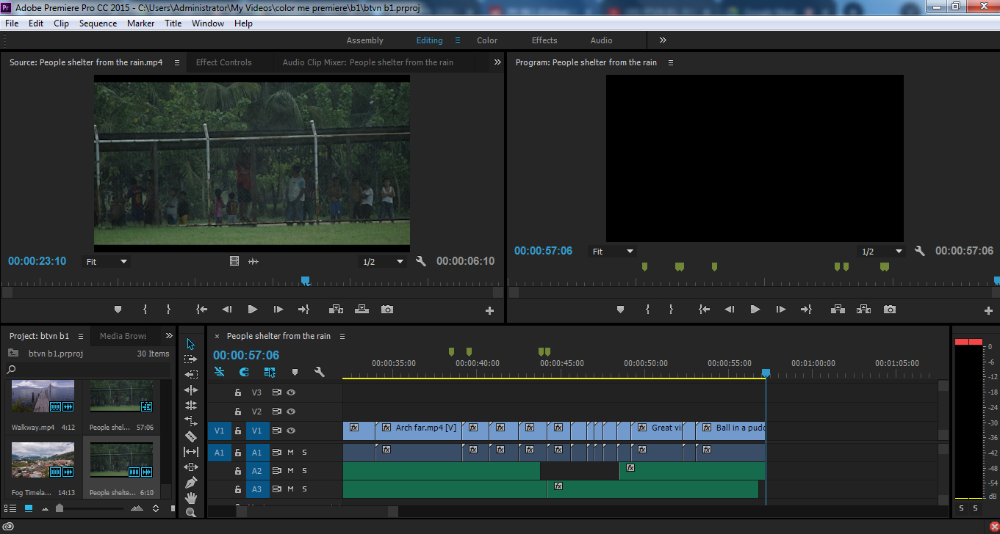Open Editing workspace menu icon
Viewport: 1000px width, 534px height.
click(x=457, y=40)
